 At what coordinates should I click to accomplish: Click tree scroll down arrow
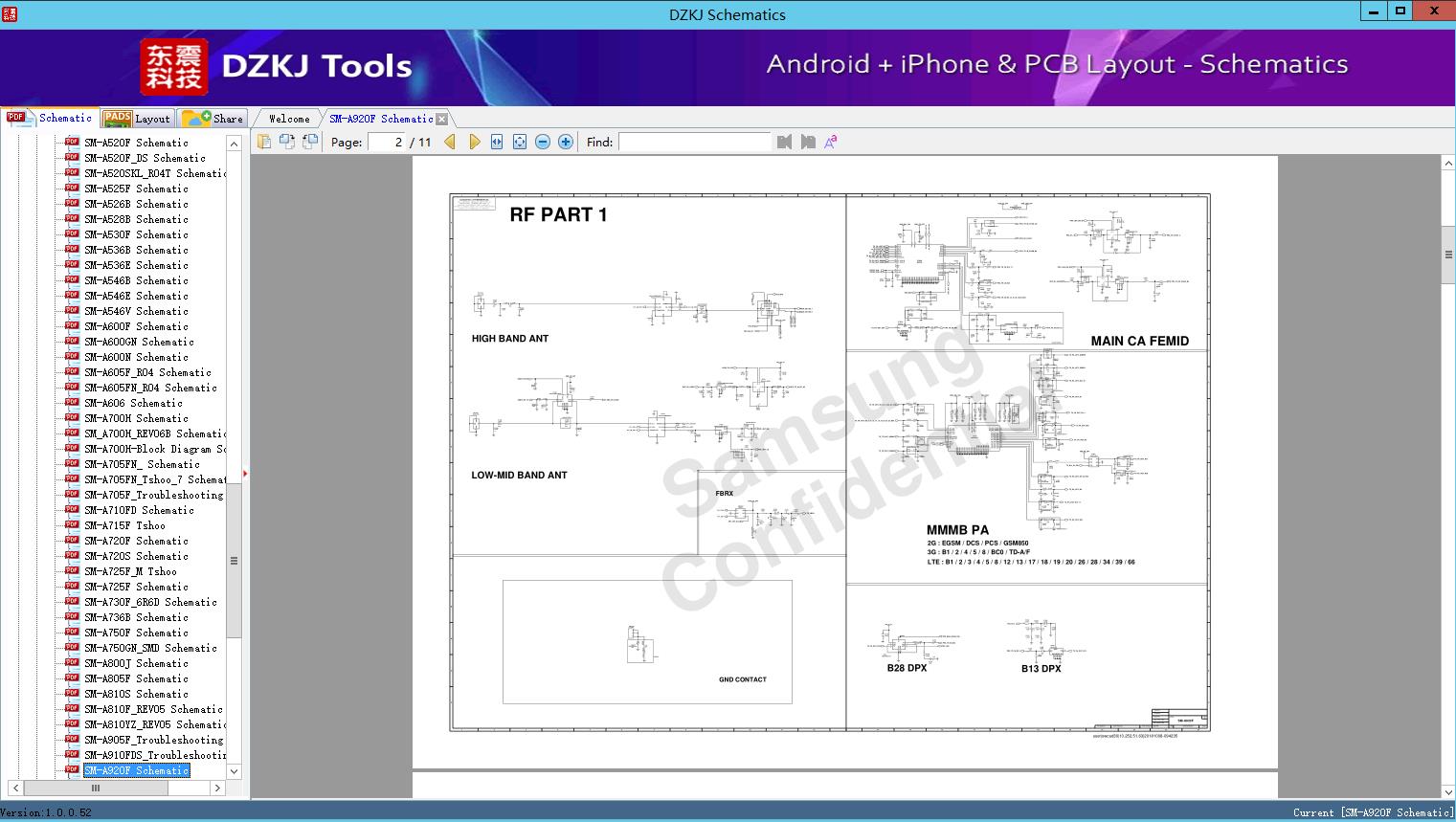tap(234, 770)
